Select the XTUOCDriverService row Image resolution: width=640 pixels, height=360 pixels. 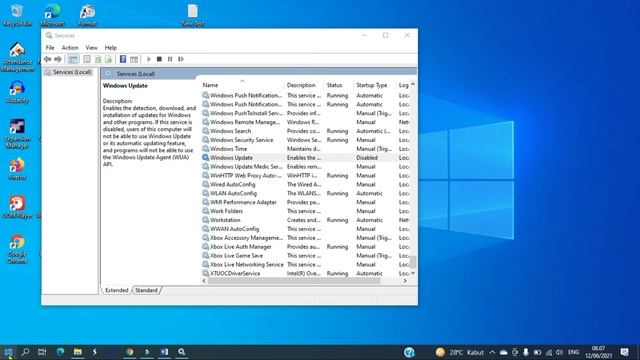click(x=306, y=273)
